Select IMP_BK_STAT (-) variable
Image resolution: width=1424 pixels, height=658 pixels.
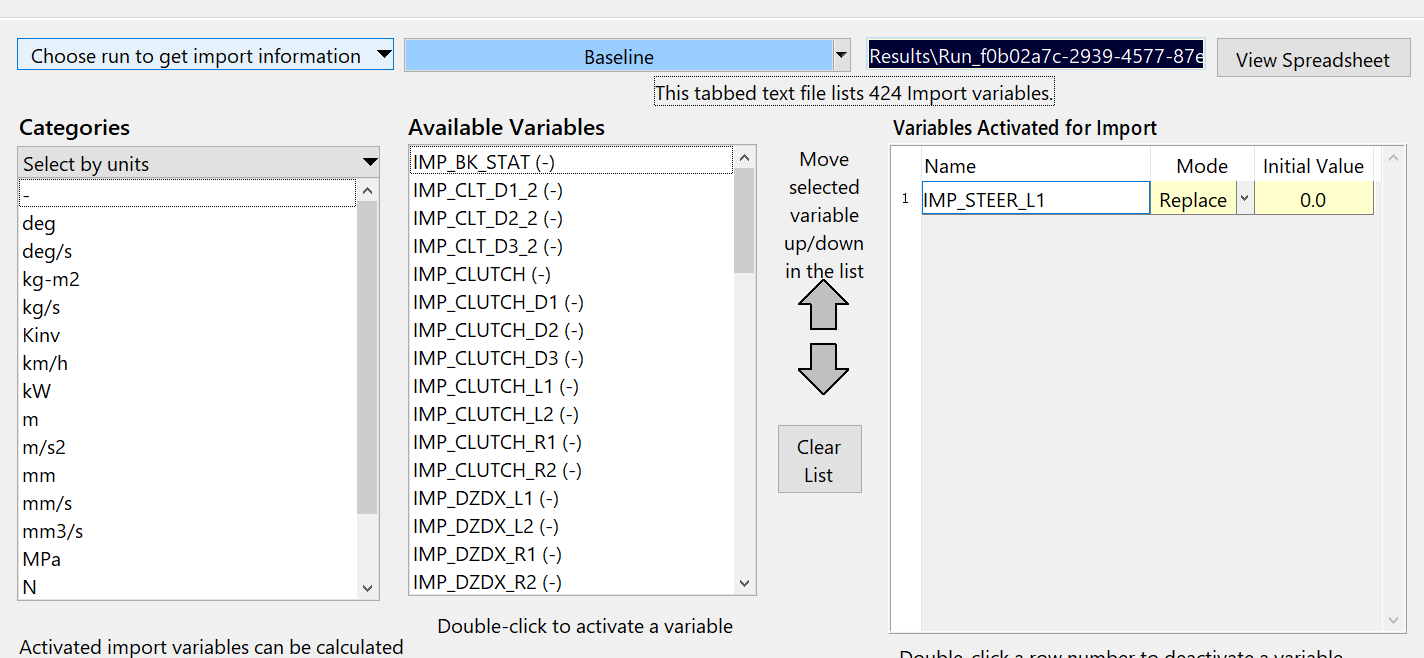click(571, 161)
